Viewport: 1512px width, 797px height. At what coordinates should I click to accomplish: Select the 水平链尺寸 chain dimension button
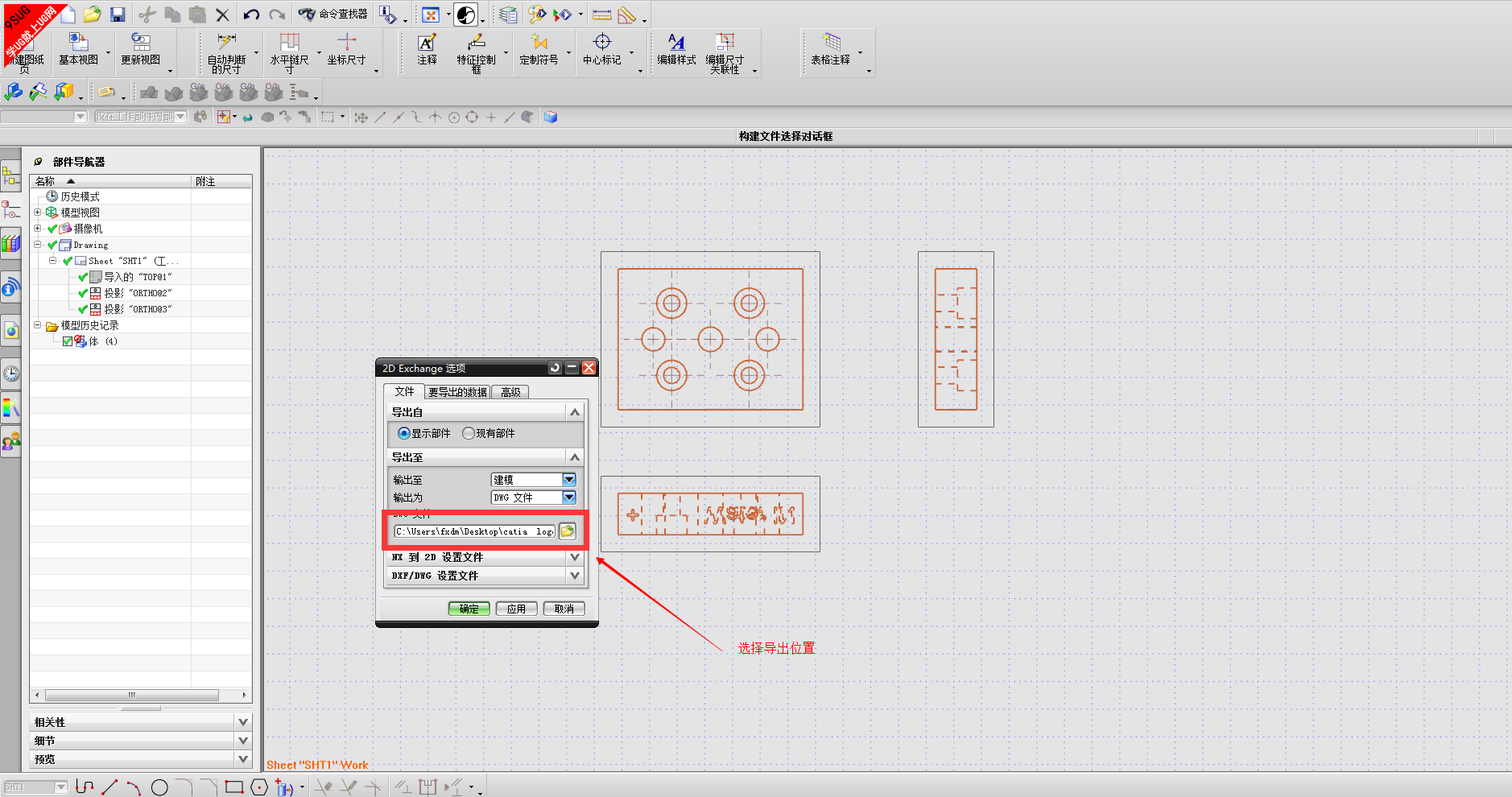pyautogui.click(x=290, y=53)
